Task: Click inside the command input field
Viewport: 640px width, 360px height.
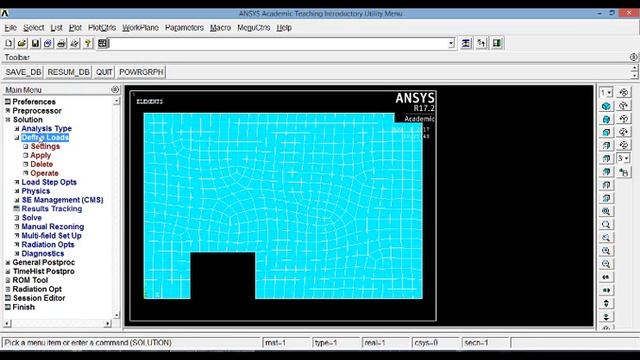Action: click(278, 43)
